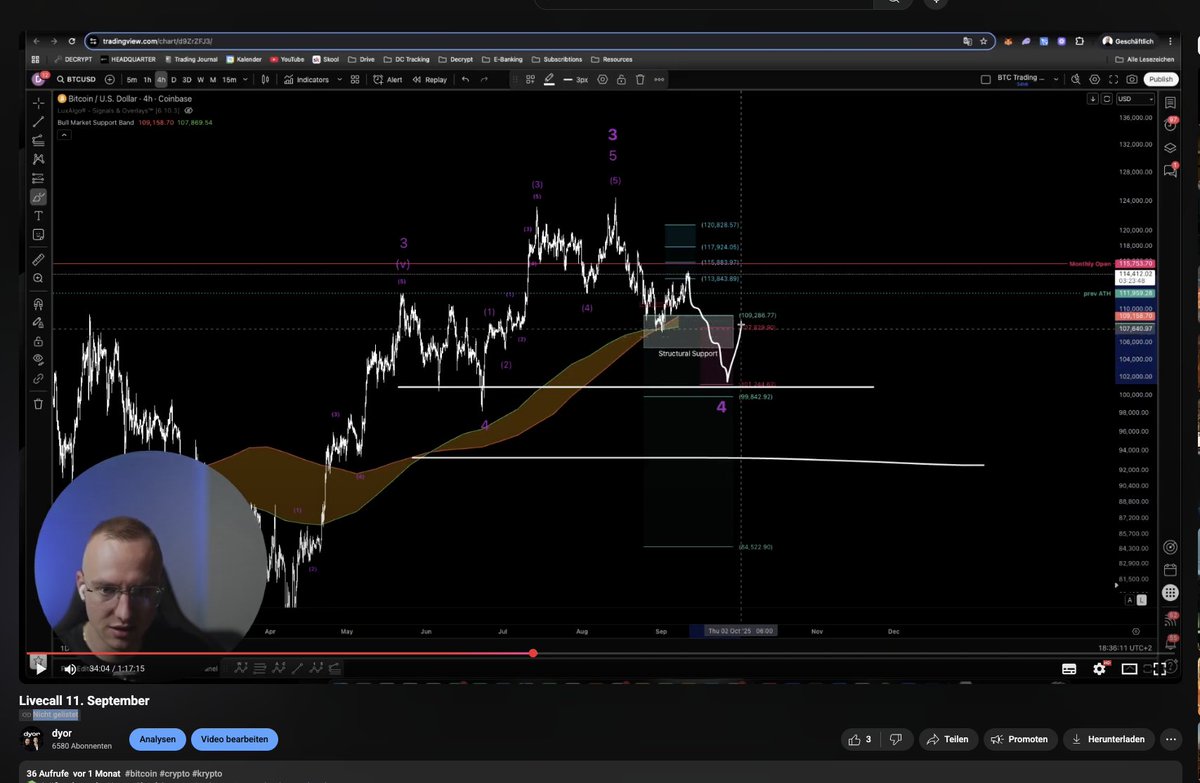Take a chart snapshot with camera icon
The height and width of the screenshot is (783, 1200).
pyautogui.click(x=1131, y=79)
